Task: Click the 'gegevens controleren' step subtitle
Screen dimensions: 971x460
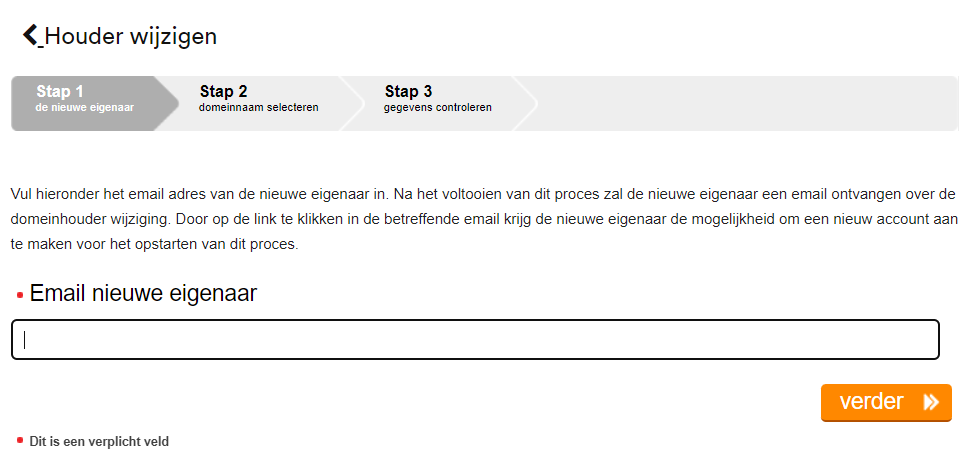Action: (438, 108)
